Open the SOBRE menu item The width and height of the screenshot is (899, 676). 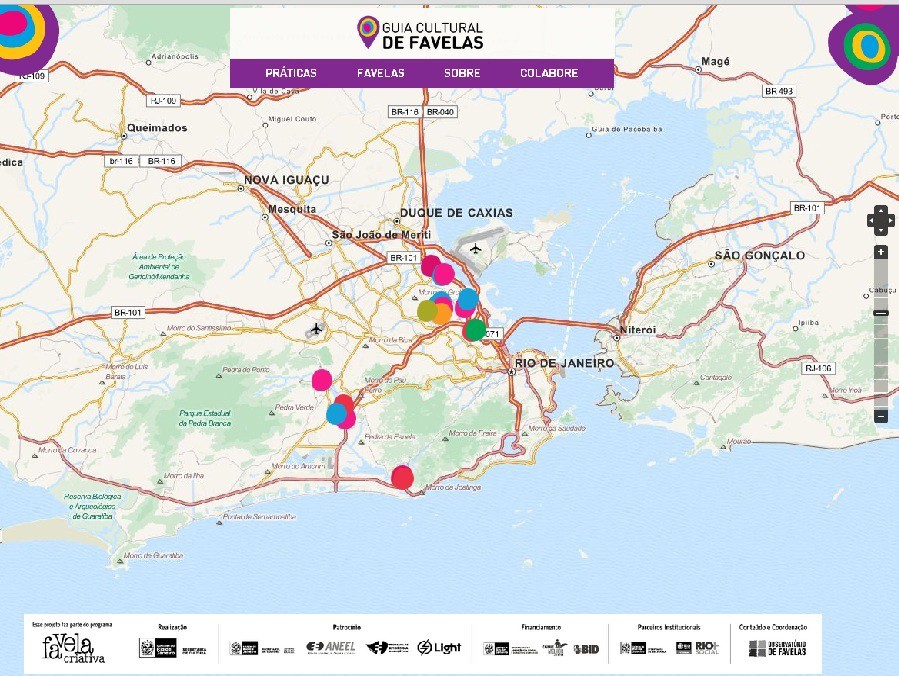tap(462, 73)
